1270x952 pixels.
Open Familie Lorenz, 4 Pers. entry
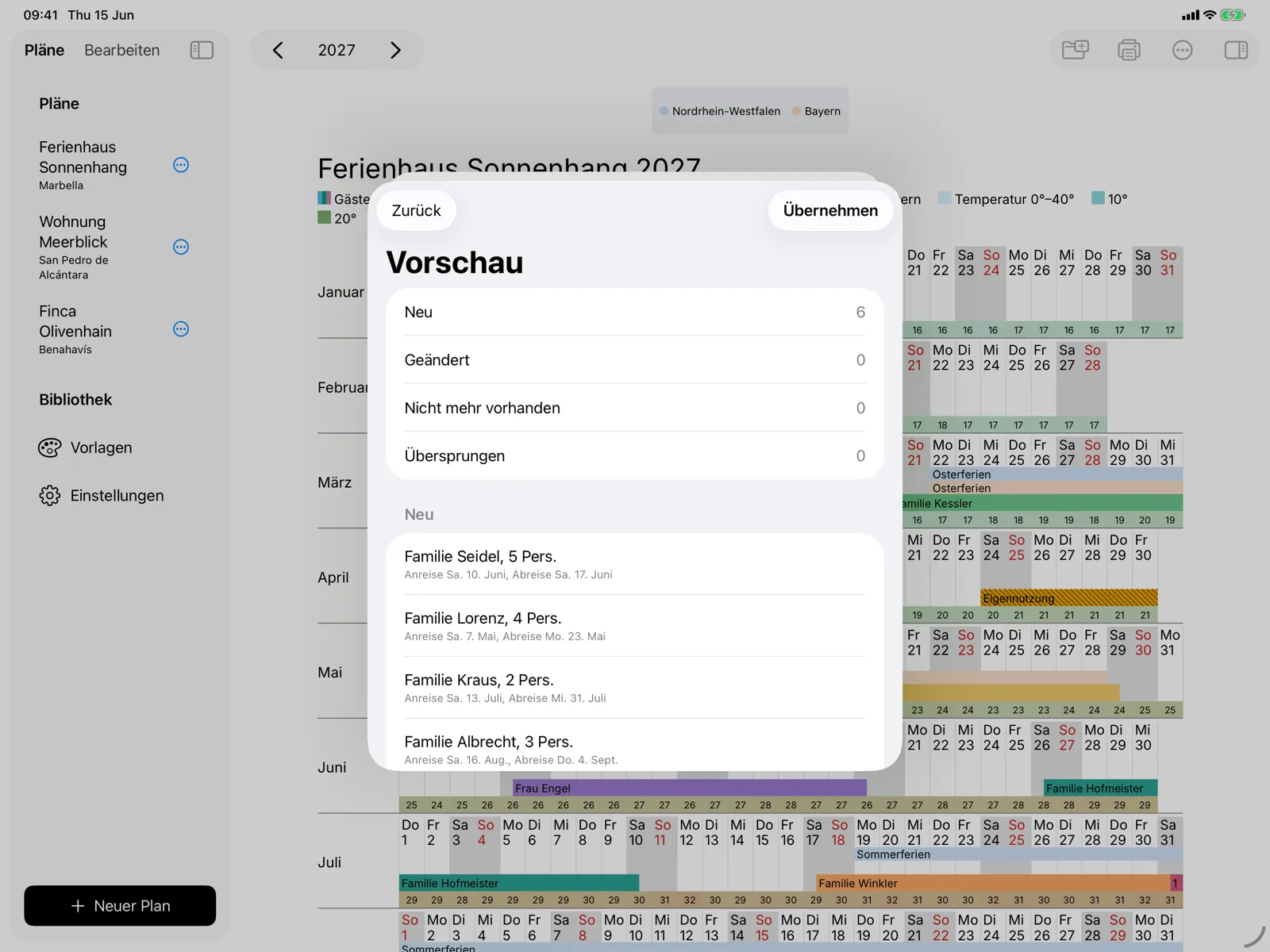pyautogui.click(x=635, y=626)
